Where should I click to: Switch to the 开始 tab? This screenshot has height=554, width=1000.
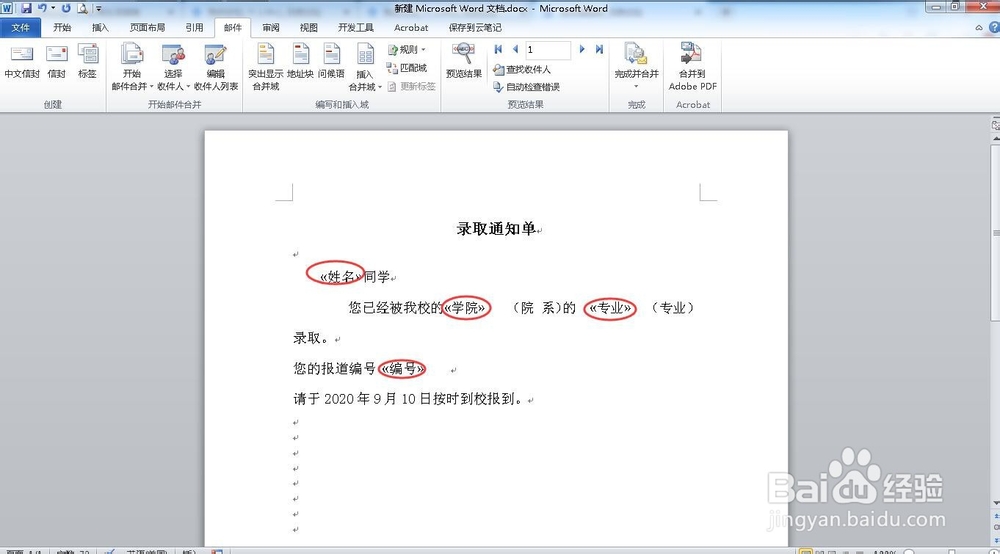pos(62,27)
